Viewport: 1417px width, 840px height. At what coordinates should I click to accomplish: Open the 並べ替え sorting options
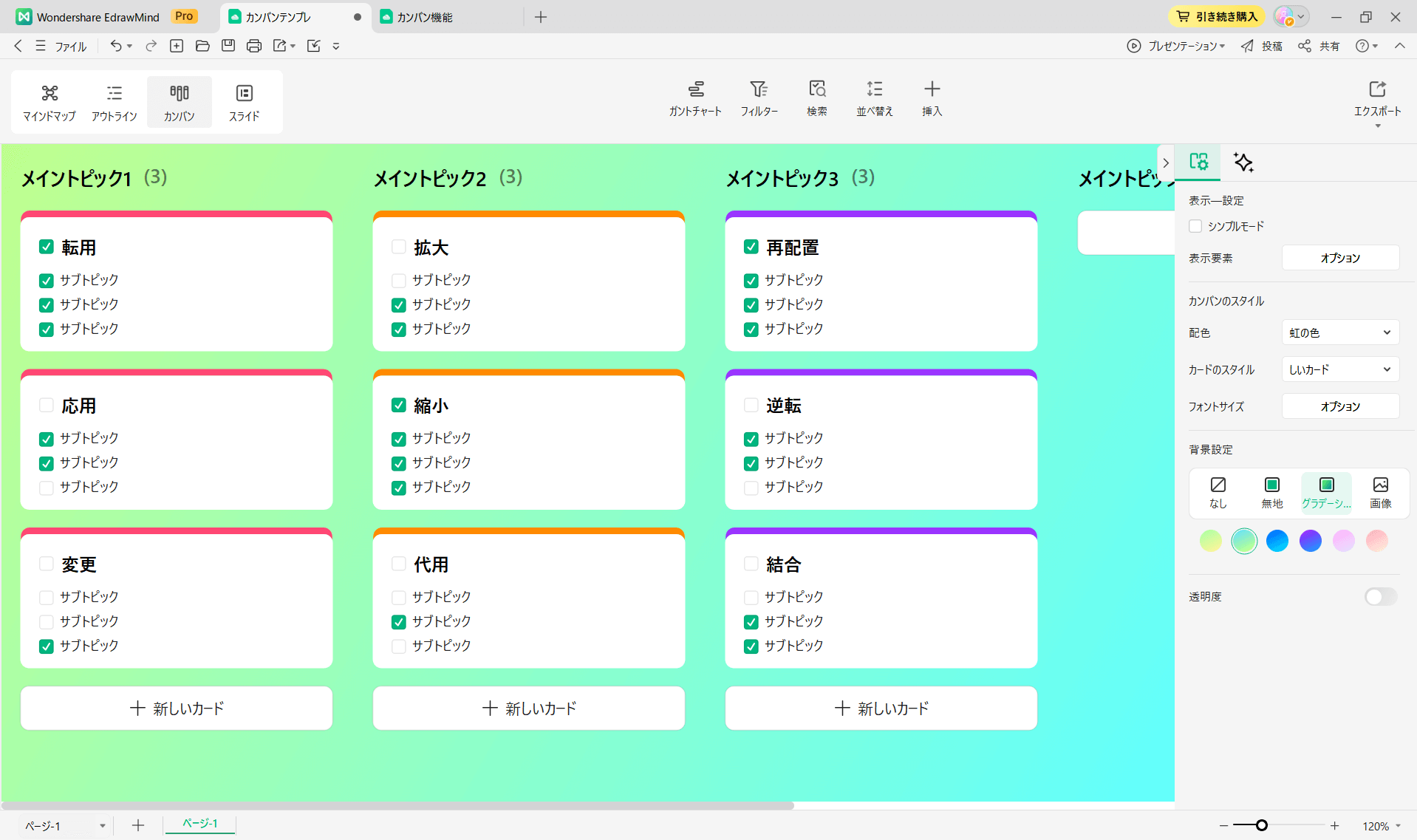[874, 98]
